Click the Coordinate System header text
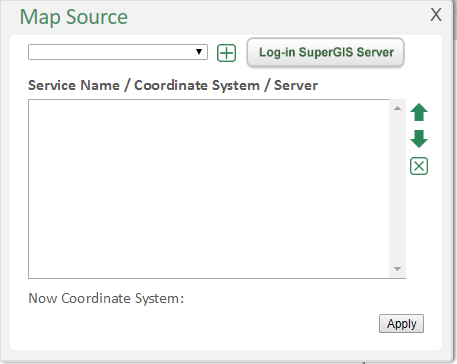The width and height of the screenshot is (457, 364). coord(197,85)
